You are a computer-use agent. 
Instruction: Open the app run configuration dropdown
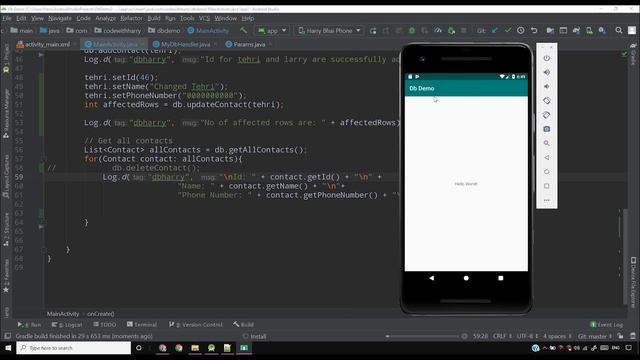[272, 31]
